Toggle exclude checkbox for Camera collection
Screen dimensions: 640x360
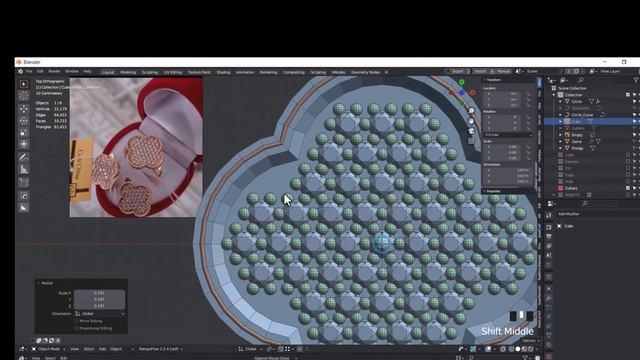[x=628, y=162]
